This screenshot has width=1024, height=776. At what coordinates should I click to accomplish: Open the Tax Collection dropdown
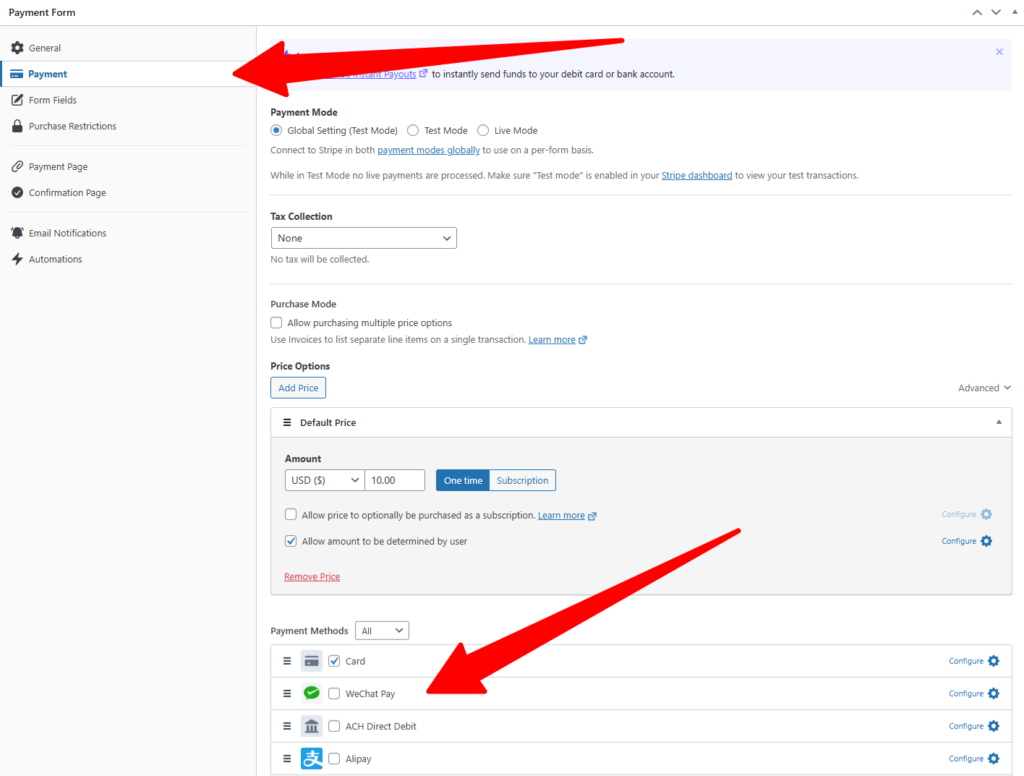pyautogui.click(x=363, y=238)
